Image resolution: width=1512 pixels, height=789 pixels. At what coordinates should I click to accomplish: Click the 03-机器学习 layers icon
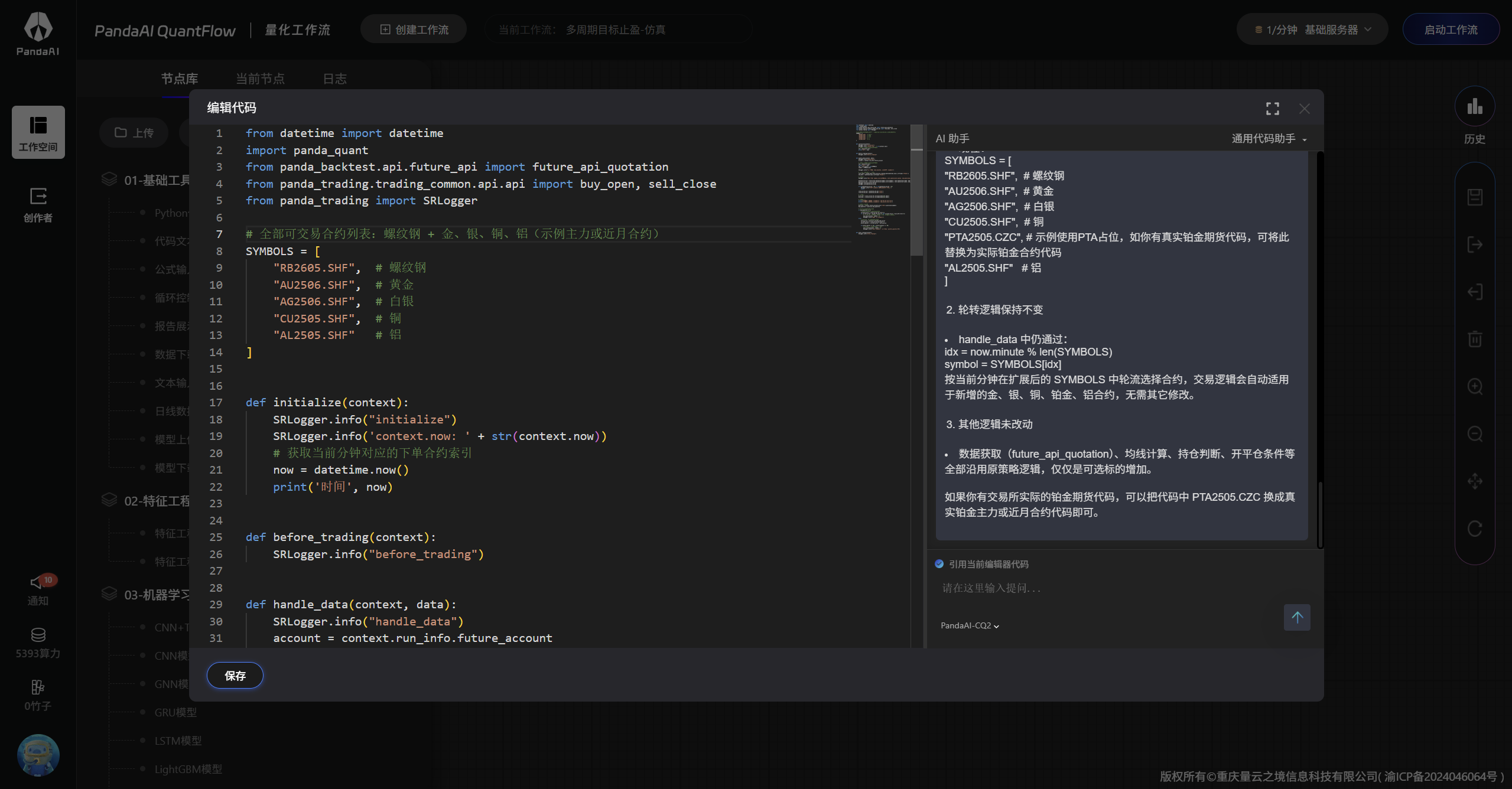tap(109, 594)
